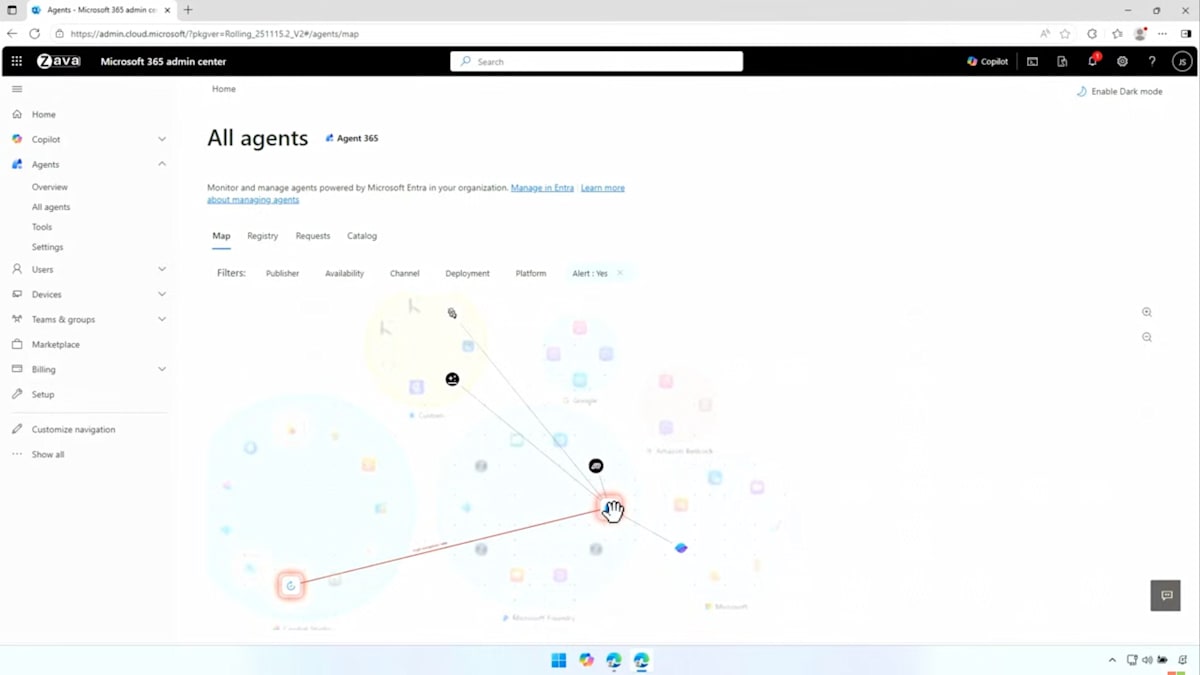Click the Agent 365 badge
Screen dimensions: 1200x675
pyautogui.click(x=352, y=138)
